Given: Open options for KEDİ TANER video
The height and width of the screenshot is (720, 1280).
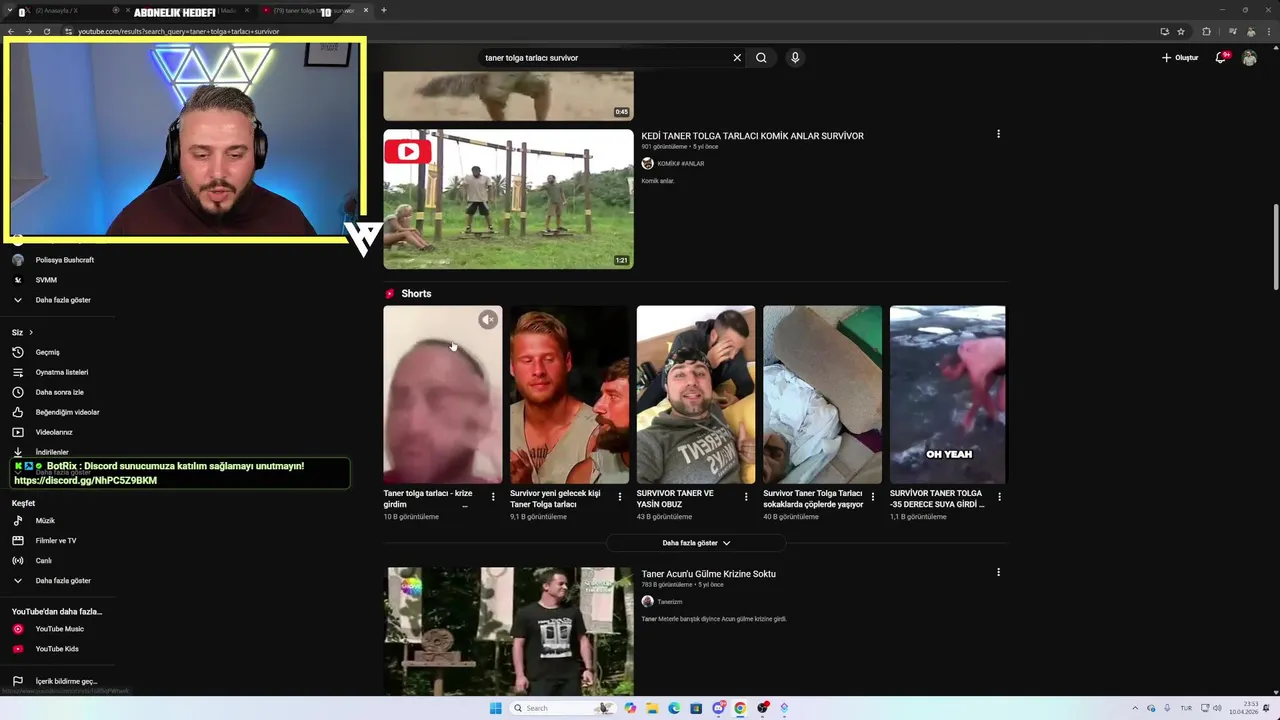Looking at the screenshot, I should tap(998, 134).
